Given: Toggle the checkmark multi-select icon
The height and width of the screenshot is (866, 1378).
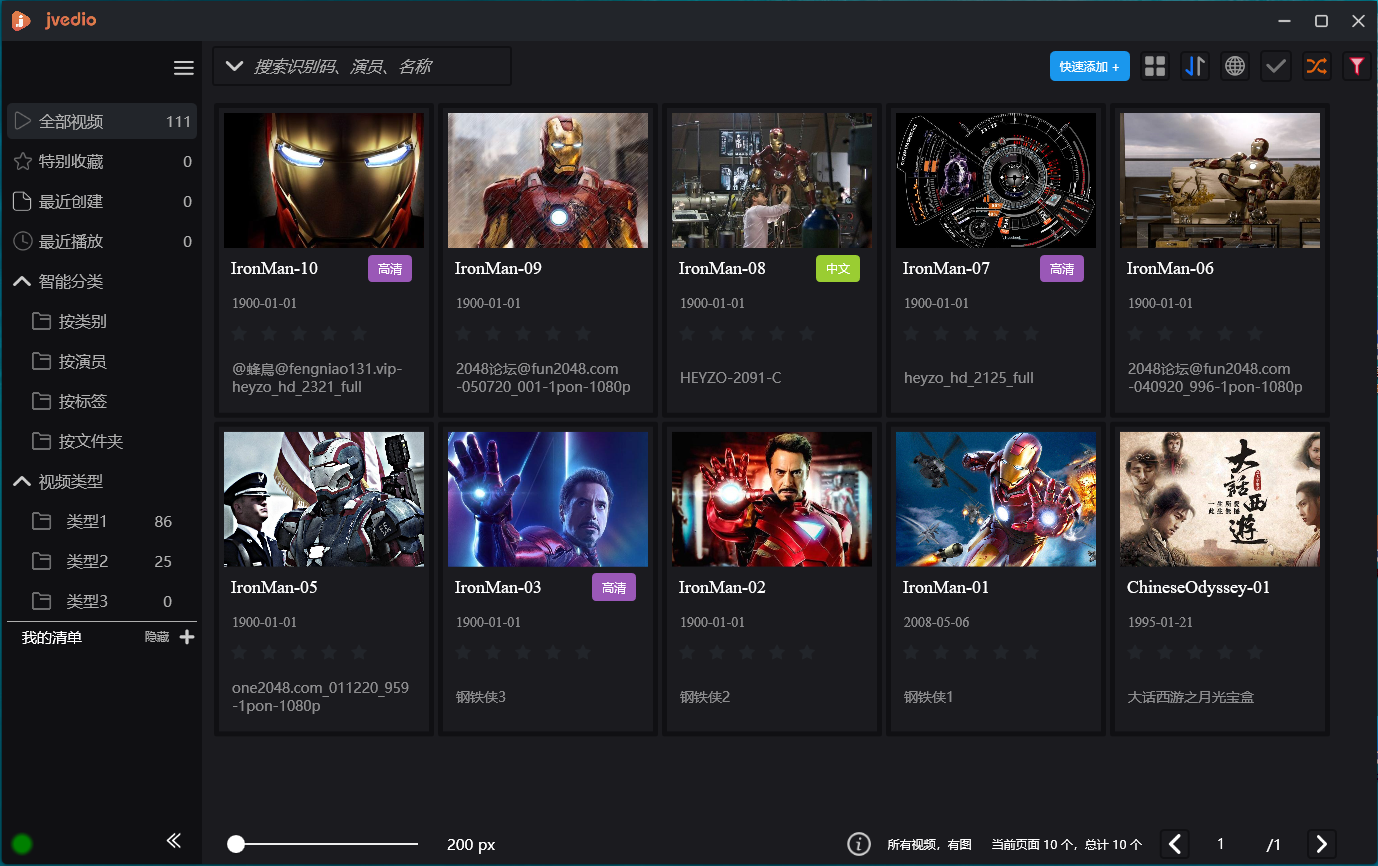Looking at the screenshot, I should point(1275,66).
